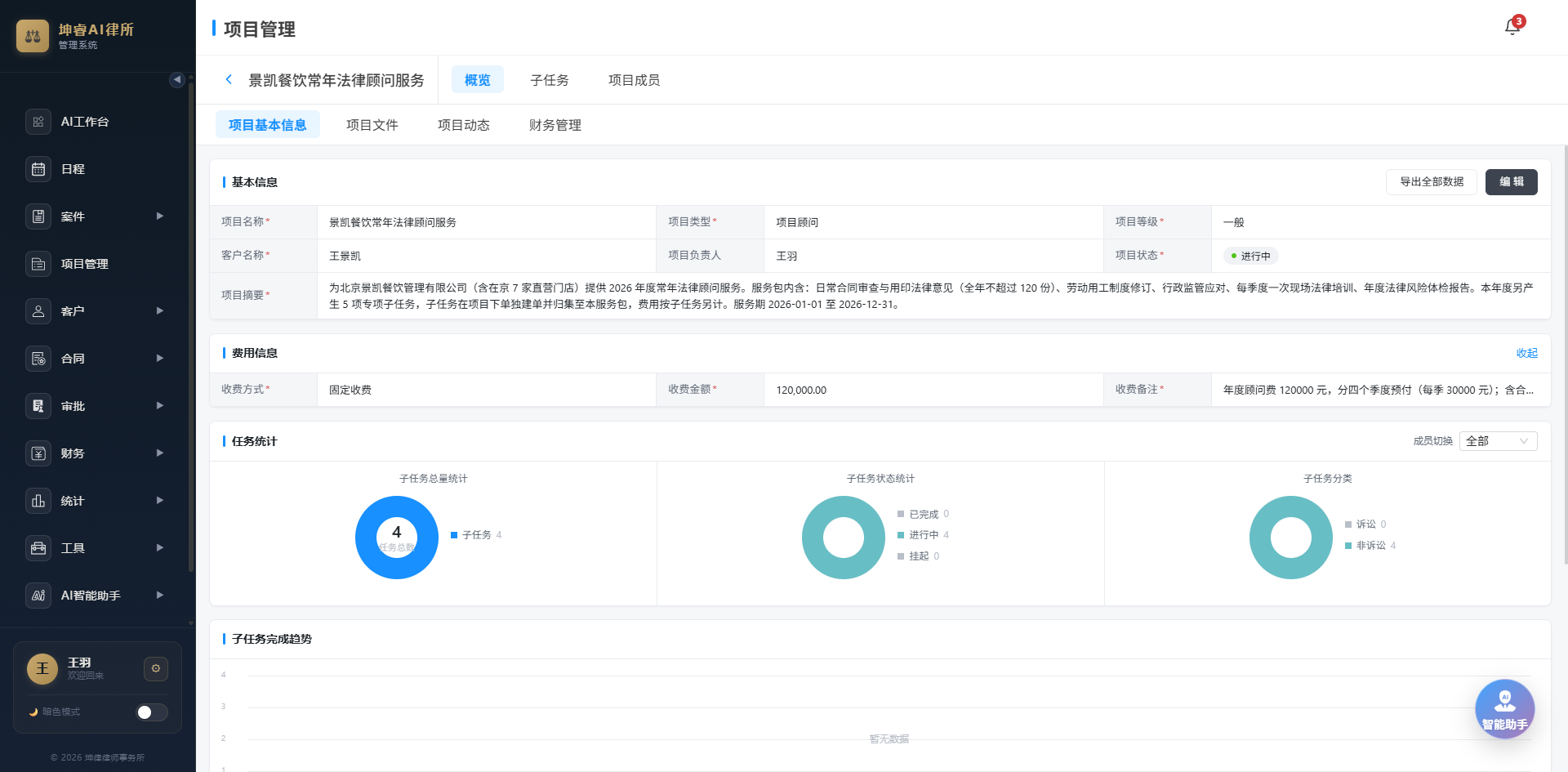Click the 收起 link in 费用信息
Image resolution: width=1568 pixels, height=772 pixels.
pos(1526,353)
